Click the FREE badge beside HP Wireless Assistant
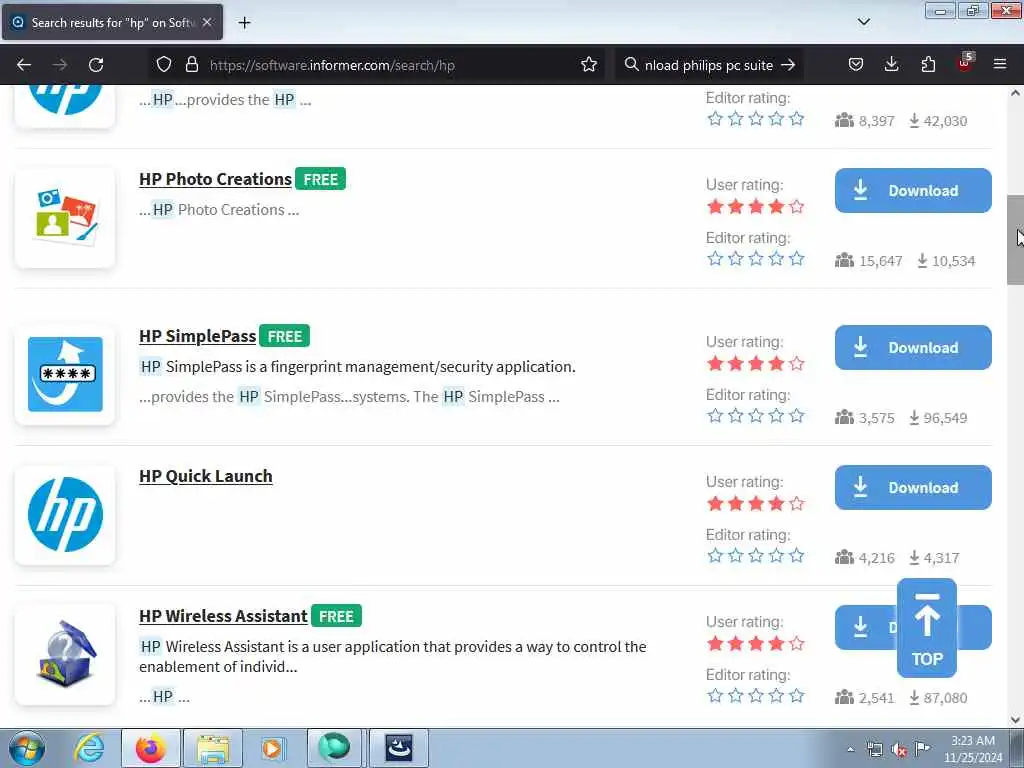The image size is (1024, 768). pyautogui.click(x=336, y=616)
